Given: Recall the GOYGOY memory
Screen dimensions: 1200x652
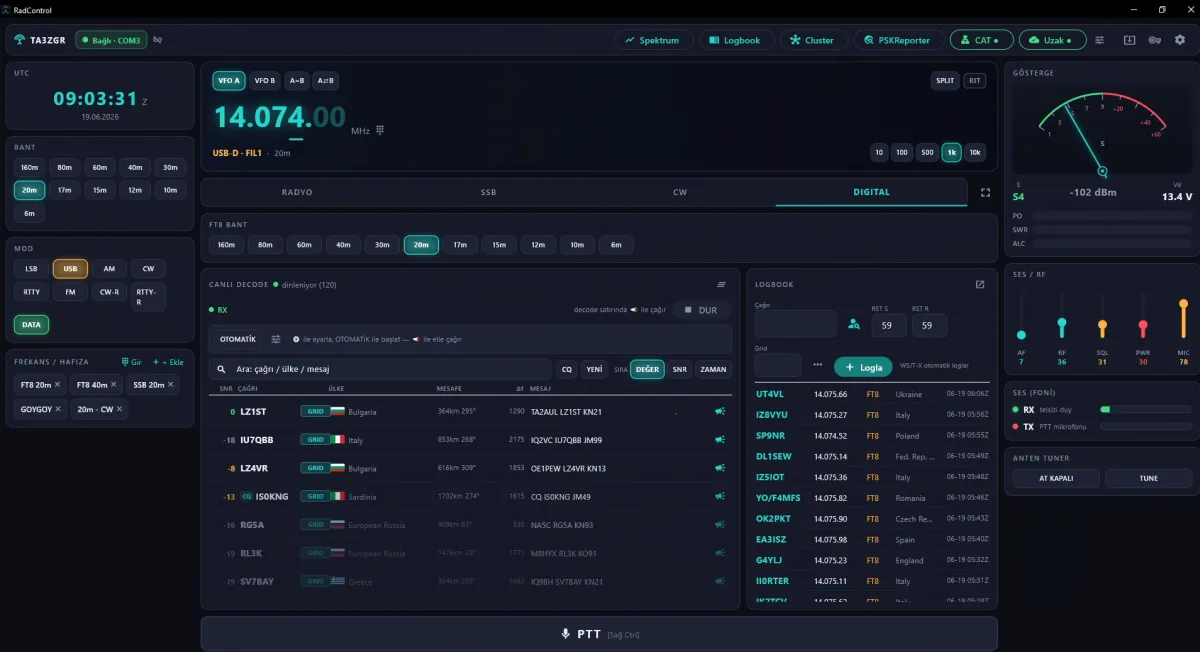Looking at the screenshot, I should (x=36, y=409).
